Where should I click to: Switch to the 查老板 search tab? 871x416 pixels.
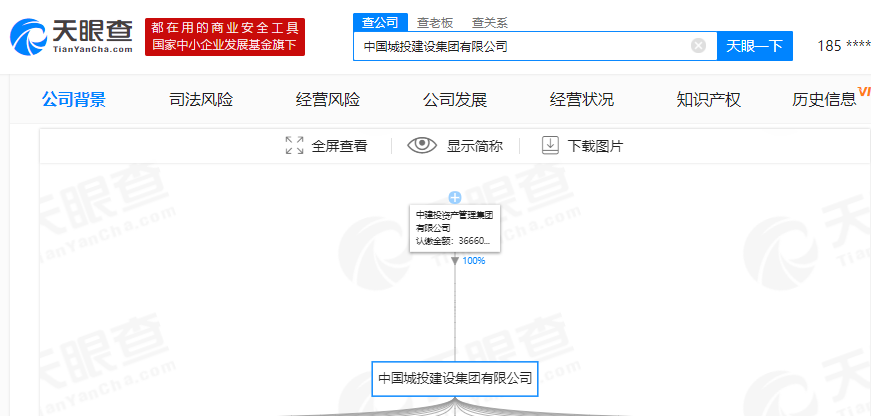click(x=434, y=22)
